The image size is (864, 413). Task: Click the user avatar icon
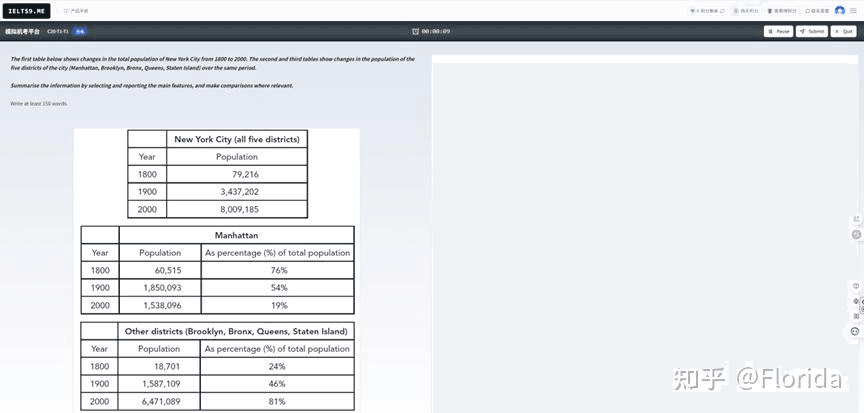click(839, 11)
